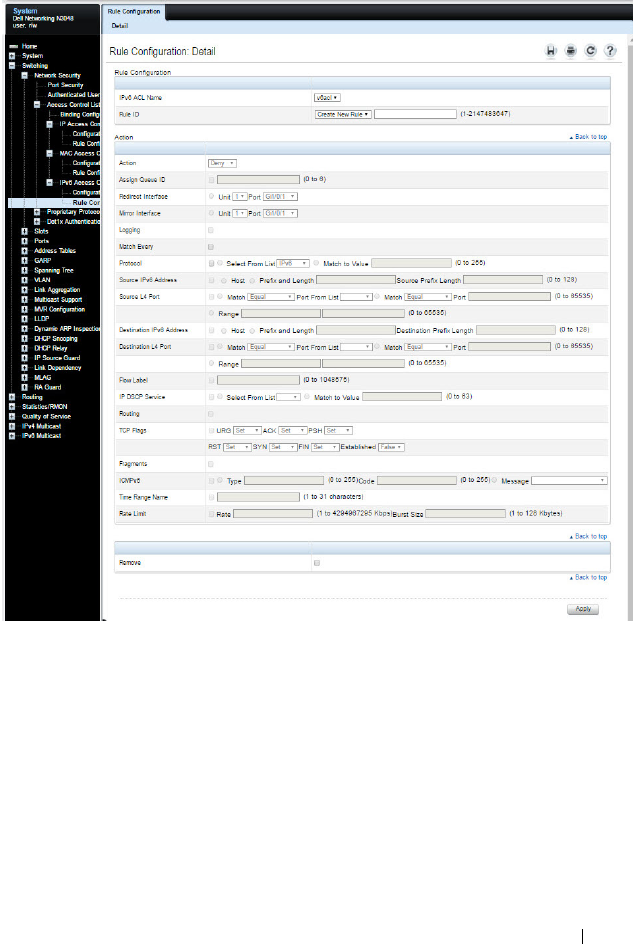The image size is (641, 944).
Task: Click the Save icon in page header
Action: click(x=551, y=51)
